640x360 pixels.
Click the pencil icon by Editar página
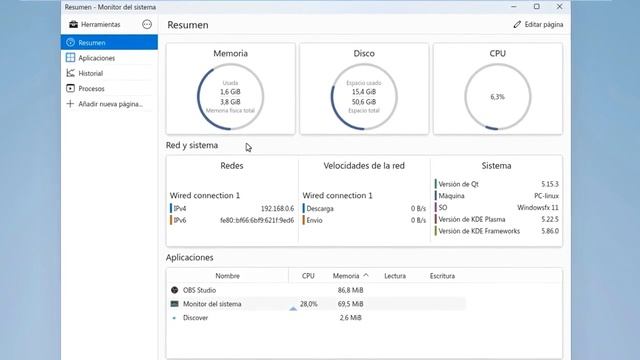(517, 24)
